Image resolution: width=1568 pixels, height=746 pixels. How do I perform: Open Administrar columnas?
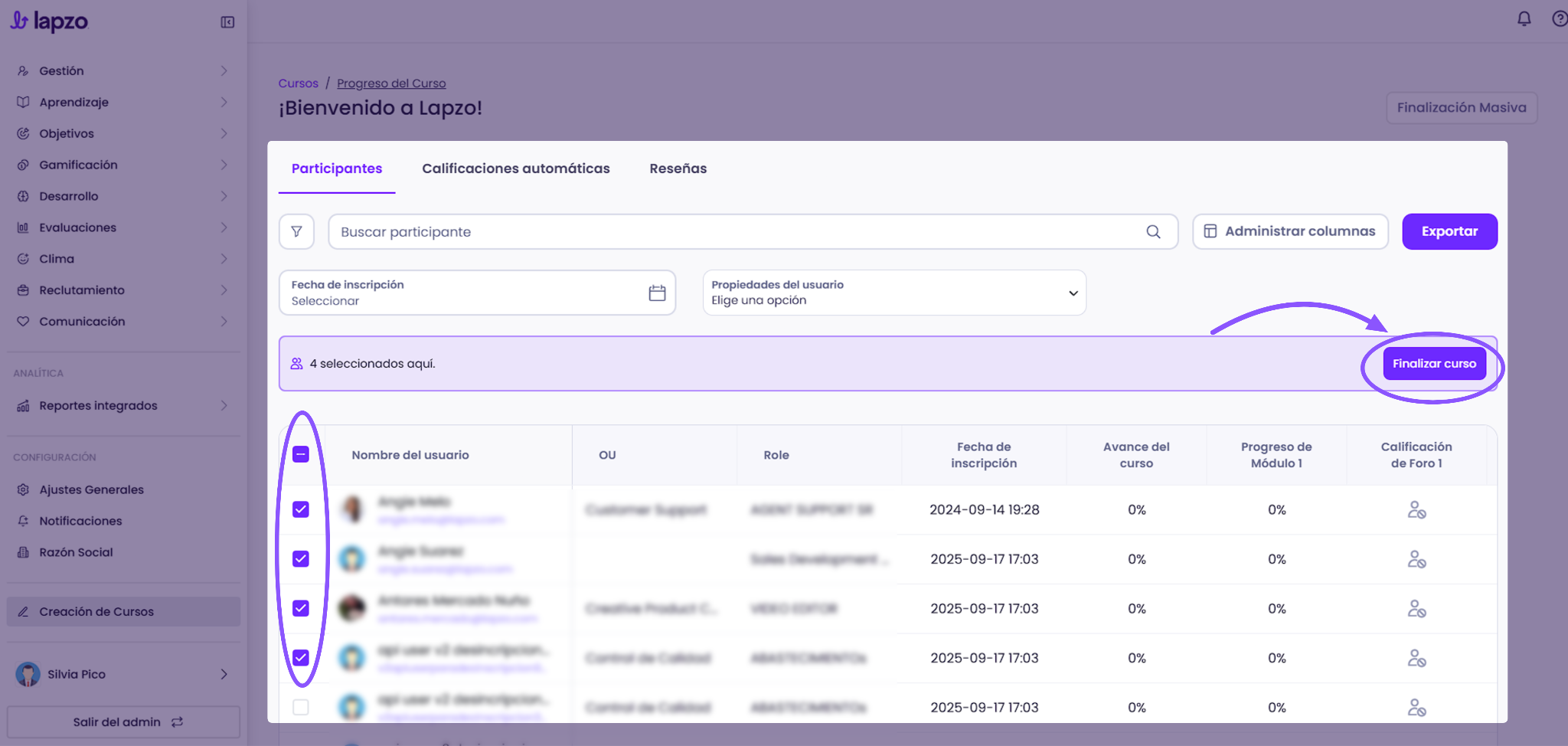click(x=1290, y=231)
